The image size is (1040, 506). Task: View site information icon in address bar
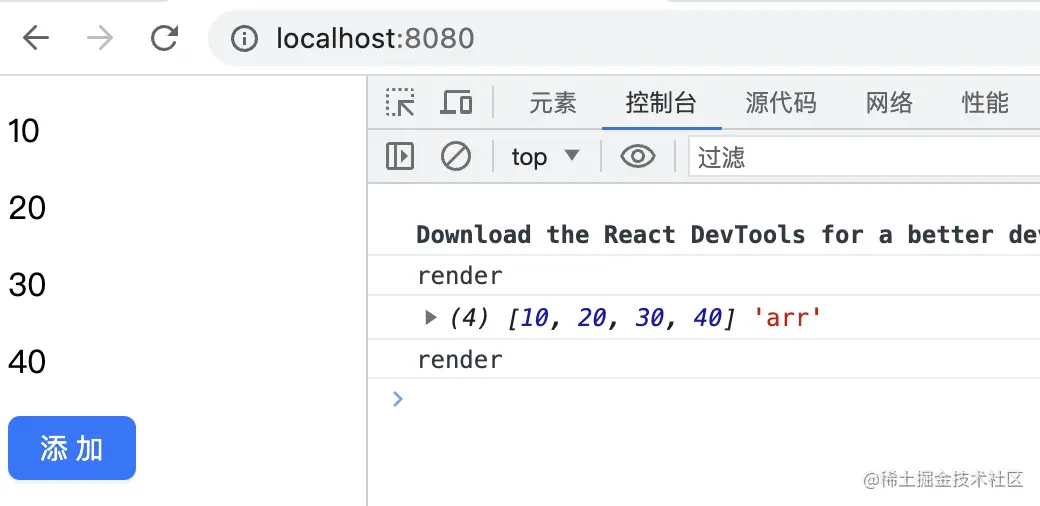tap(244, 39)
